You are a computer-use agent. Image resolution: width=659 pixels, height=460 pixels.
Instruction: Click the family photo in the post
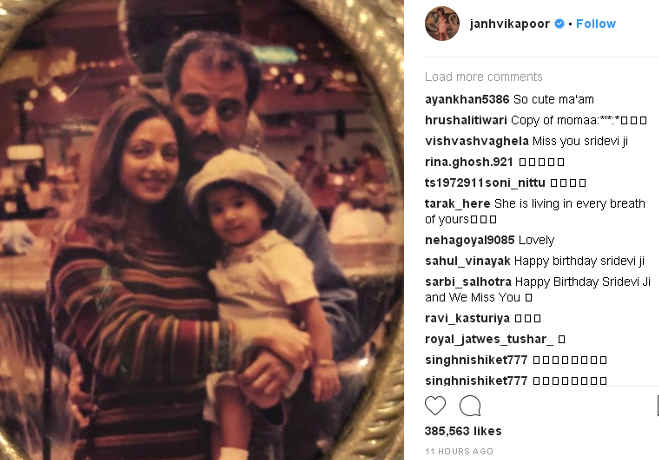pyautogui.click(x=202, y=230)
